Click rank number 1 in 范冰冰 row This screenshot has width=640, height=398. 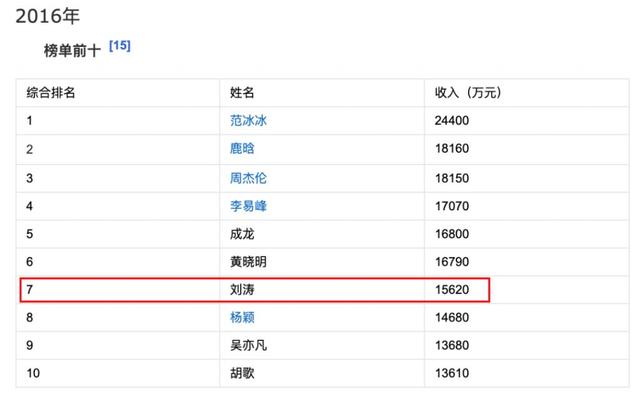[x=29, y=120]
